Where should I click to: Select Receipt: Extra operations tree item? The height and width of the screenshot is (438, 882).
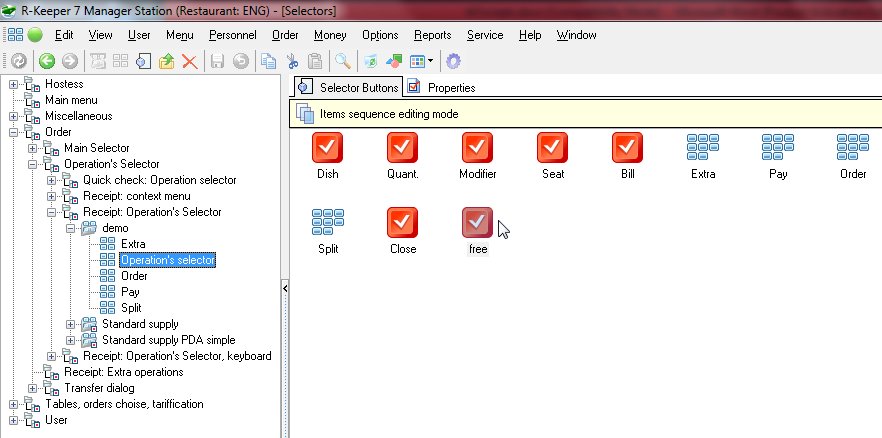pyautogui.click(x=124, y=372)
